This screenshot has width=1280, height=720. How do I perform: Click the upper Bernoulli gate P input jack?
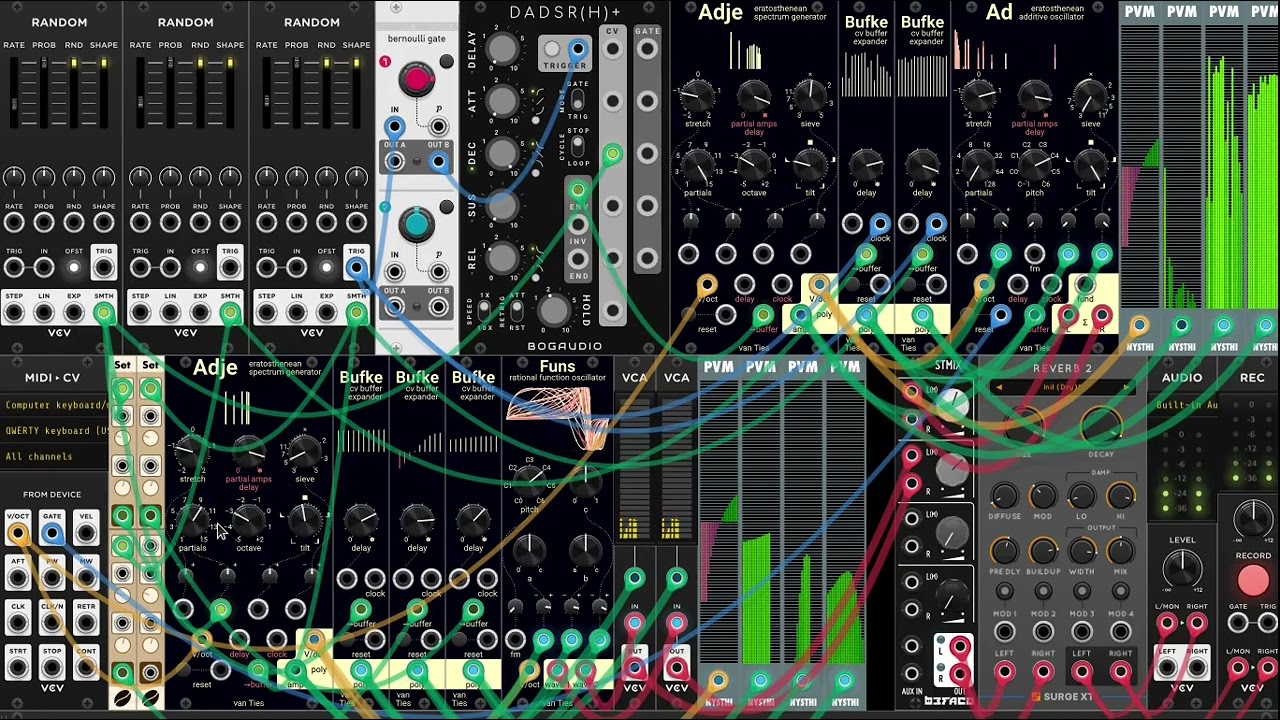tap(438, 127)
